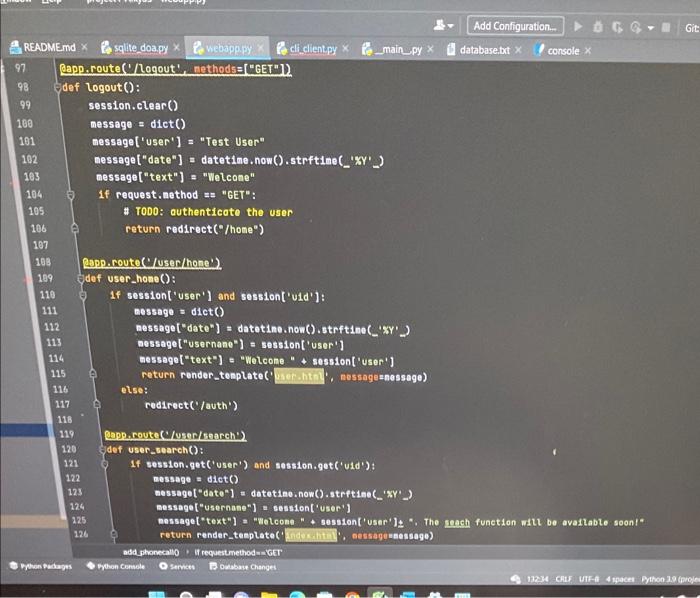Click the underlined word seach on line 125
This screenshot has width=700, height=598.
(x=457, y=522)
